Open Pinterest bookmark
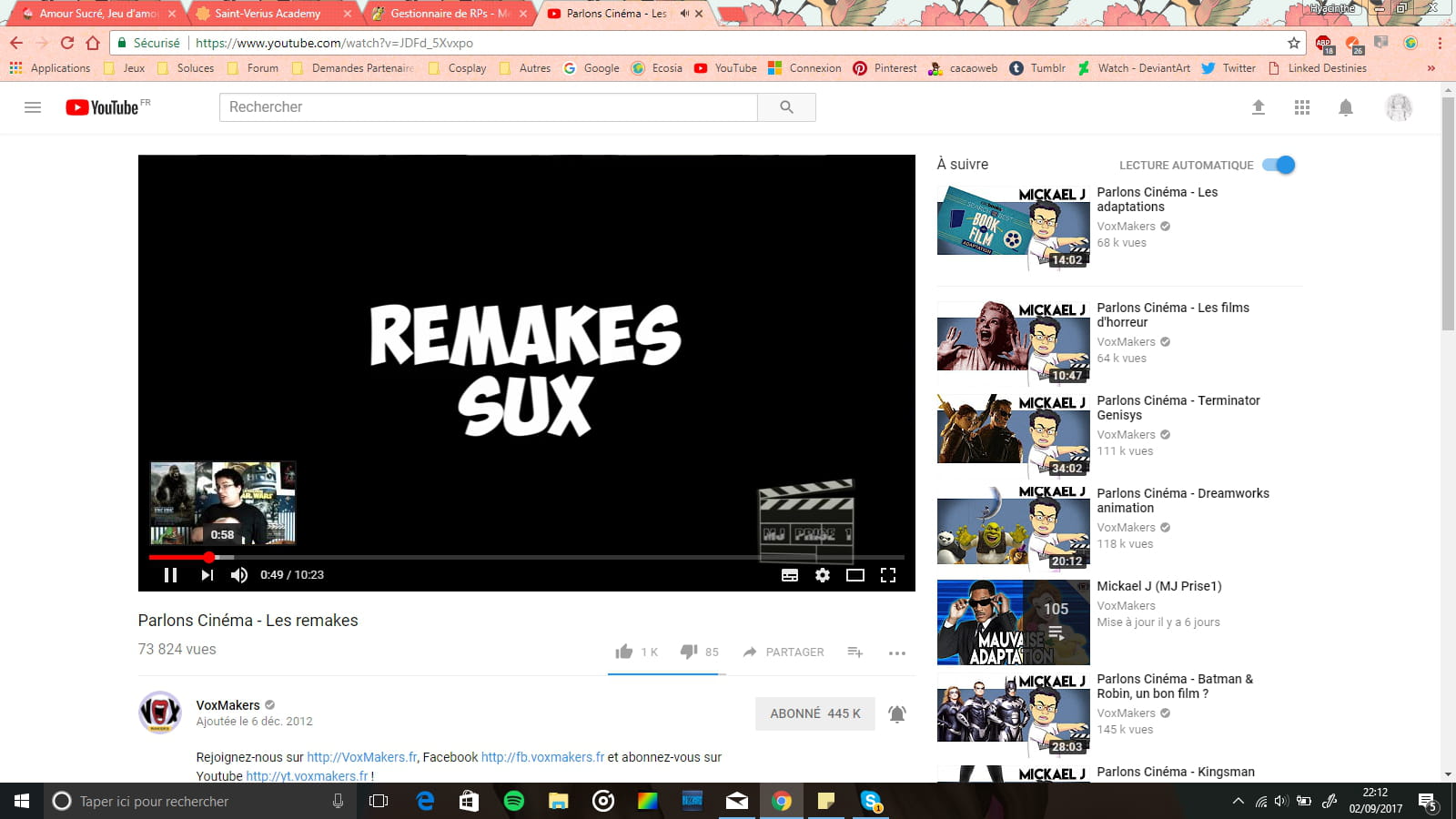Screen dimensions: 1456x819 (x=885, y=68)
